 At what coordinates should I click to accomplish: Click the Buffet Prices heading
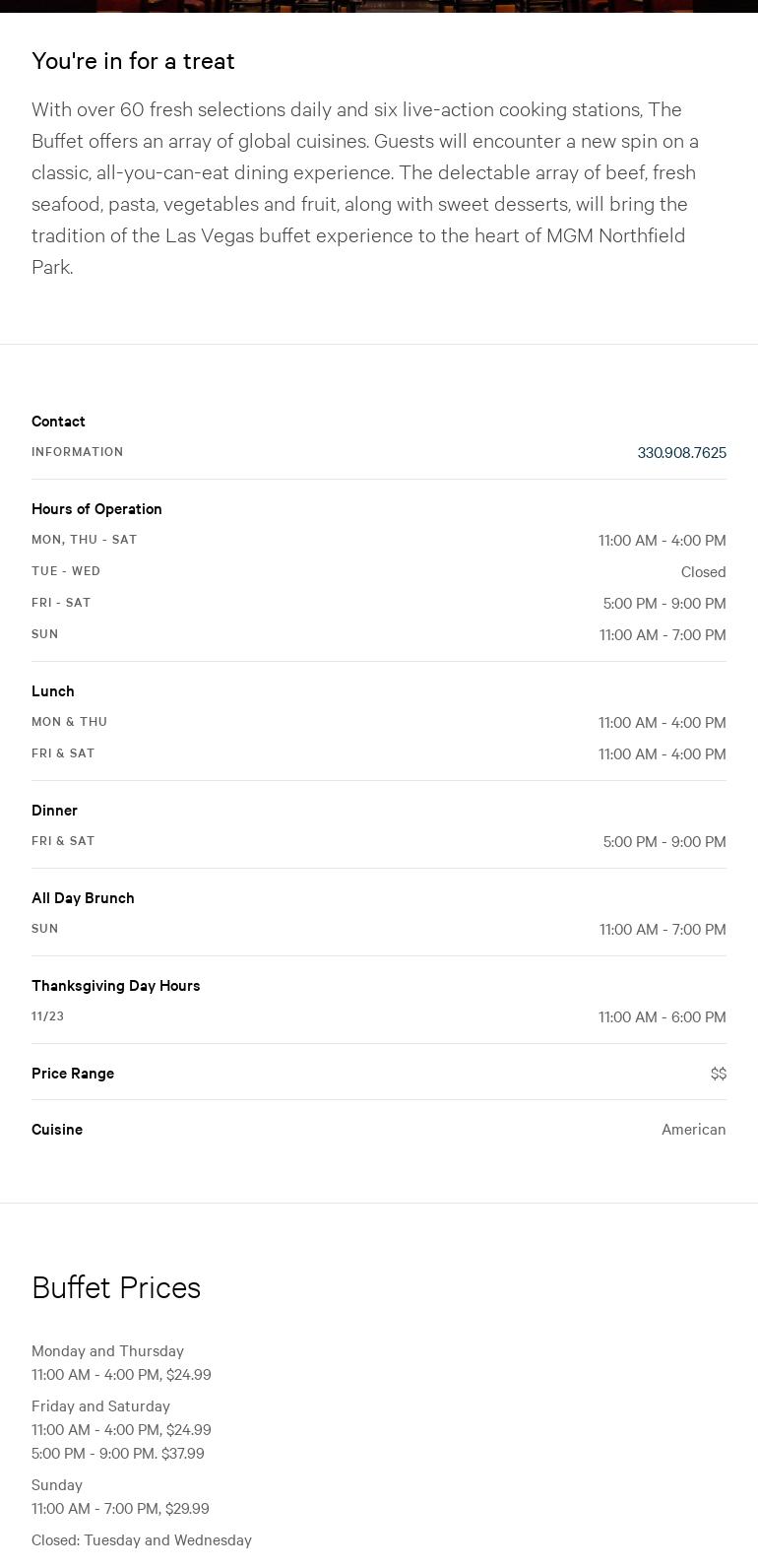[x=116, y=1288]
